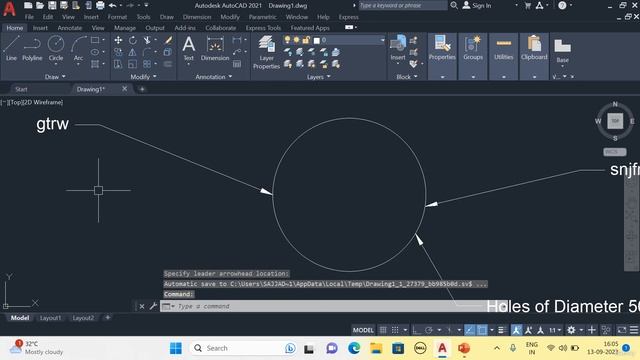
Task: Open the Dimension tool
Action: tap(215, 48)
